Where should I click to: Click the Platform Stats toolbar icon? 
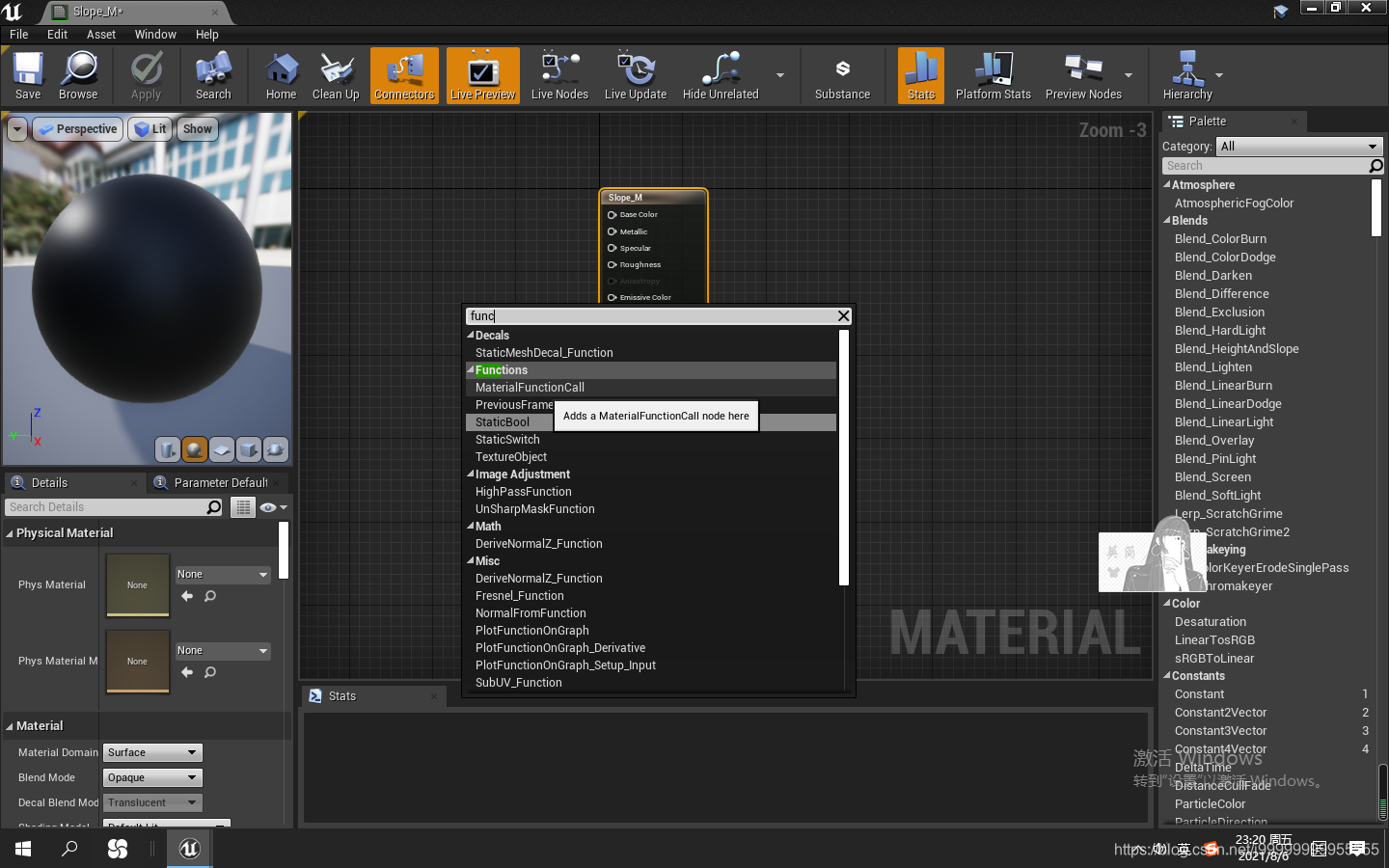point(994,75)
